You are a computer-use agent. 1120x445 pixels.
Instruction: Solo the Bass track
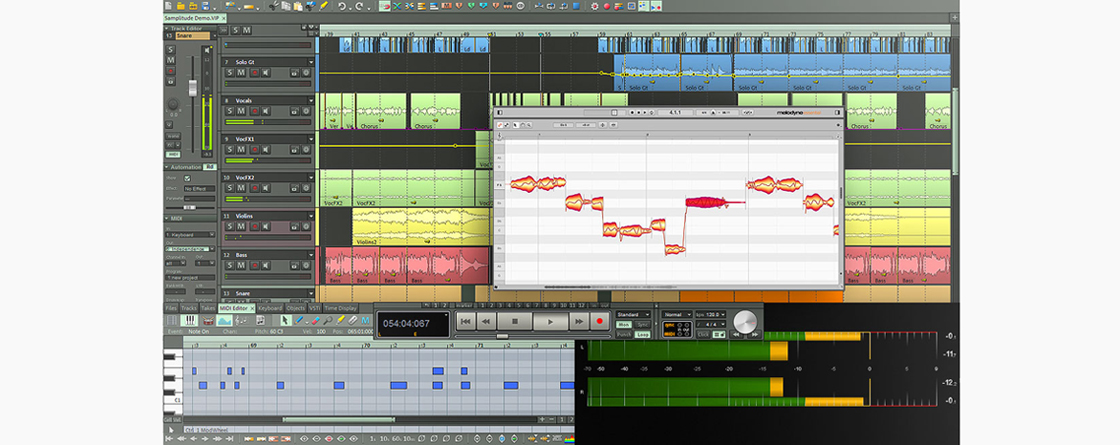coord(229,266)
